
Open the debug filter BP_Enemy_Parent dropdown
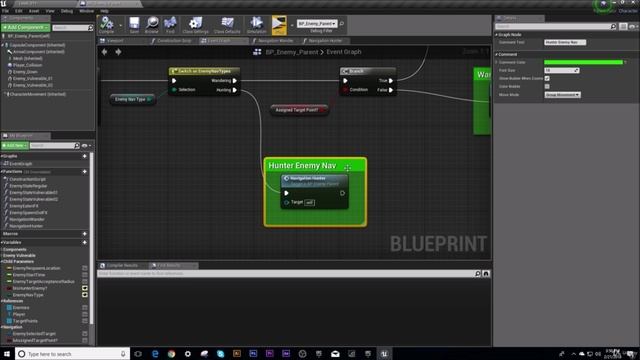point(317,24)
